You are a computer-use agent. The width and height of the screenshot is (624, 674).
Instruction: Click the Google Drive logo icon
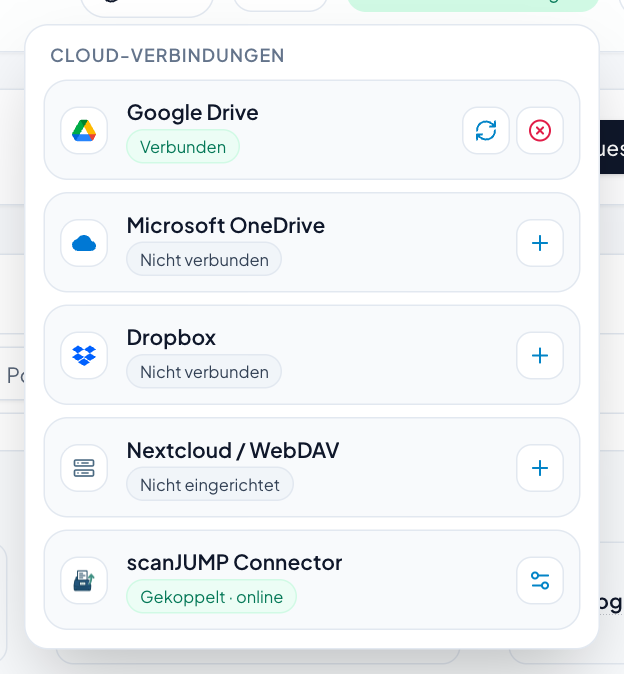point(84,130)
